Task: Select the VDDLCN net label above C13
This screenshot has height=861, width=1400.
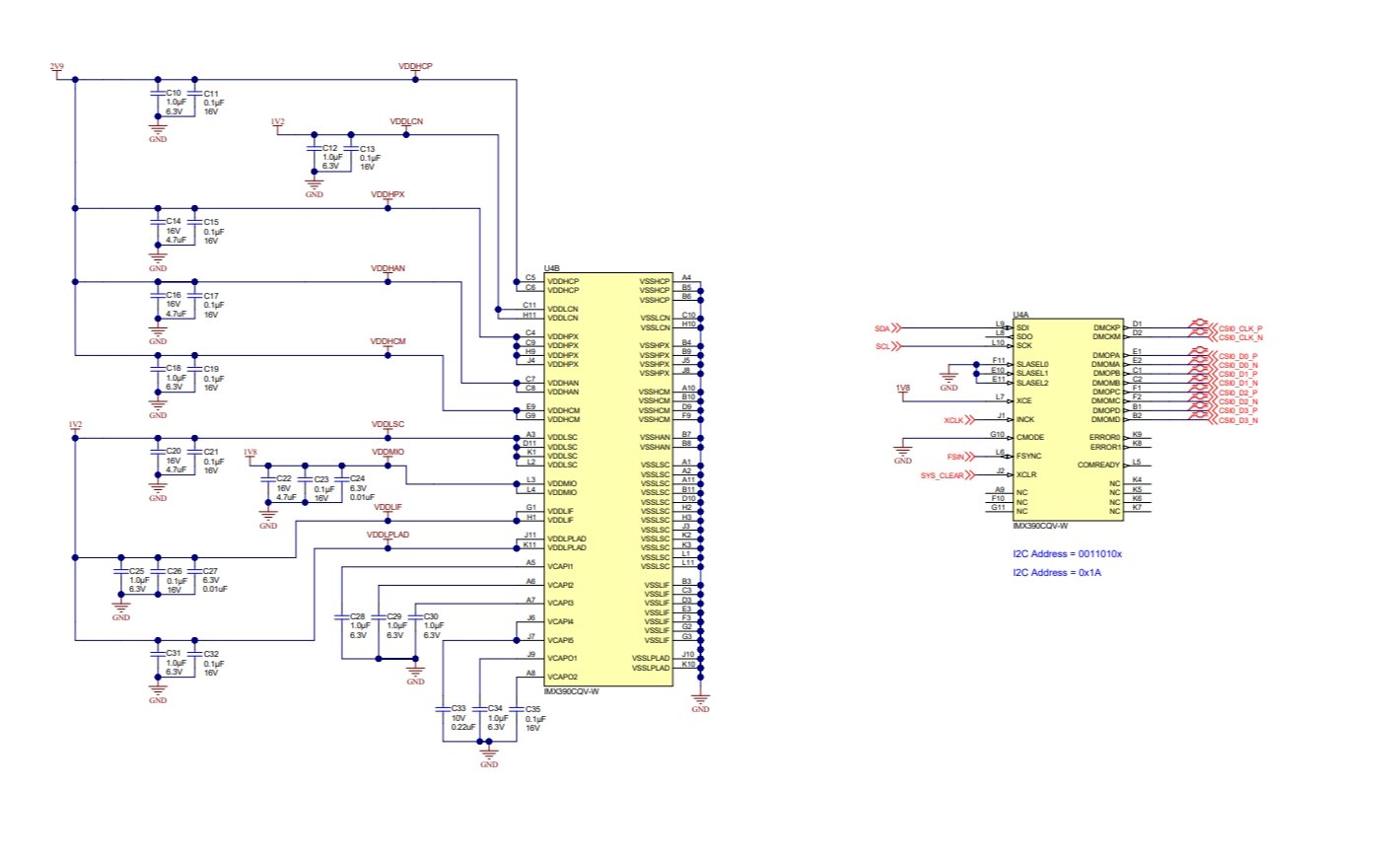Action: 406,121
